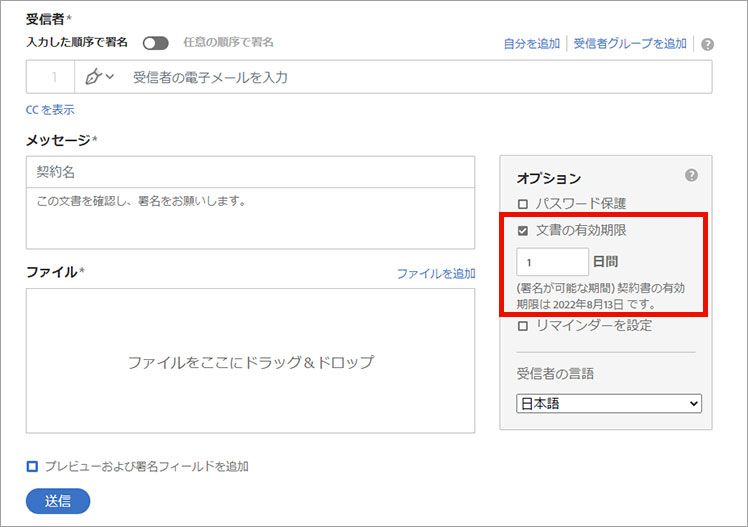Expand the recipient role chevron

tap(110, 77)
